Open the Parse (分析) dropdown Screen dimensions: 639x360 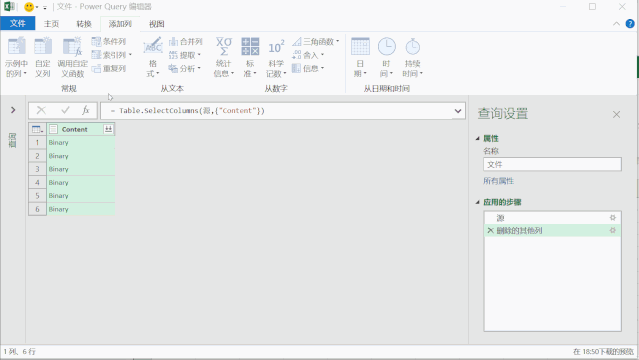click(x=185, y=68)
